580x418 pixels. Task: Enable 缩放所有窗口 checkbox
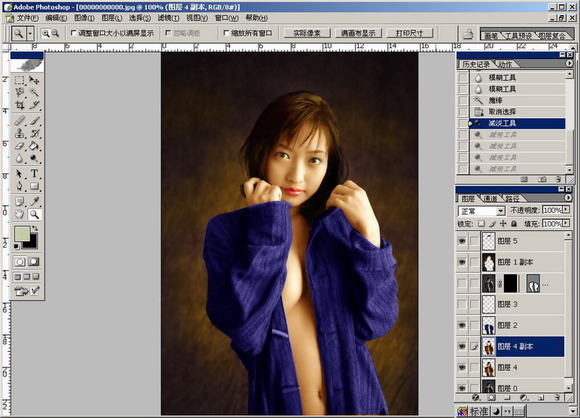coord(226,33)
